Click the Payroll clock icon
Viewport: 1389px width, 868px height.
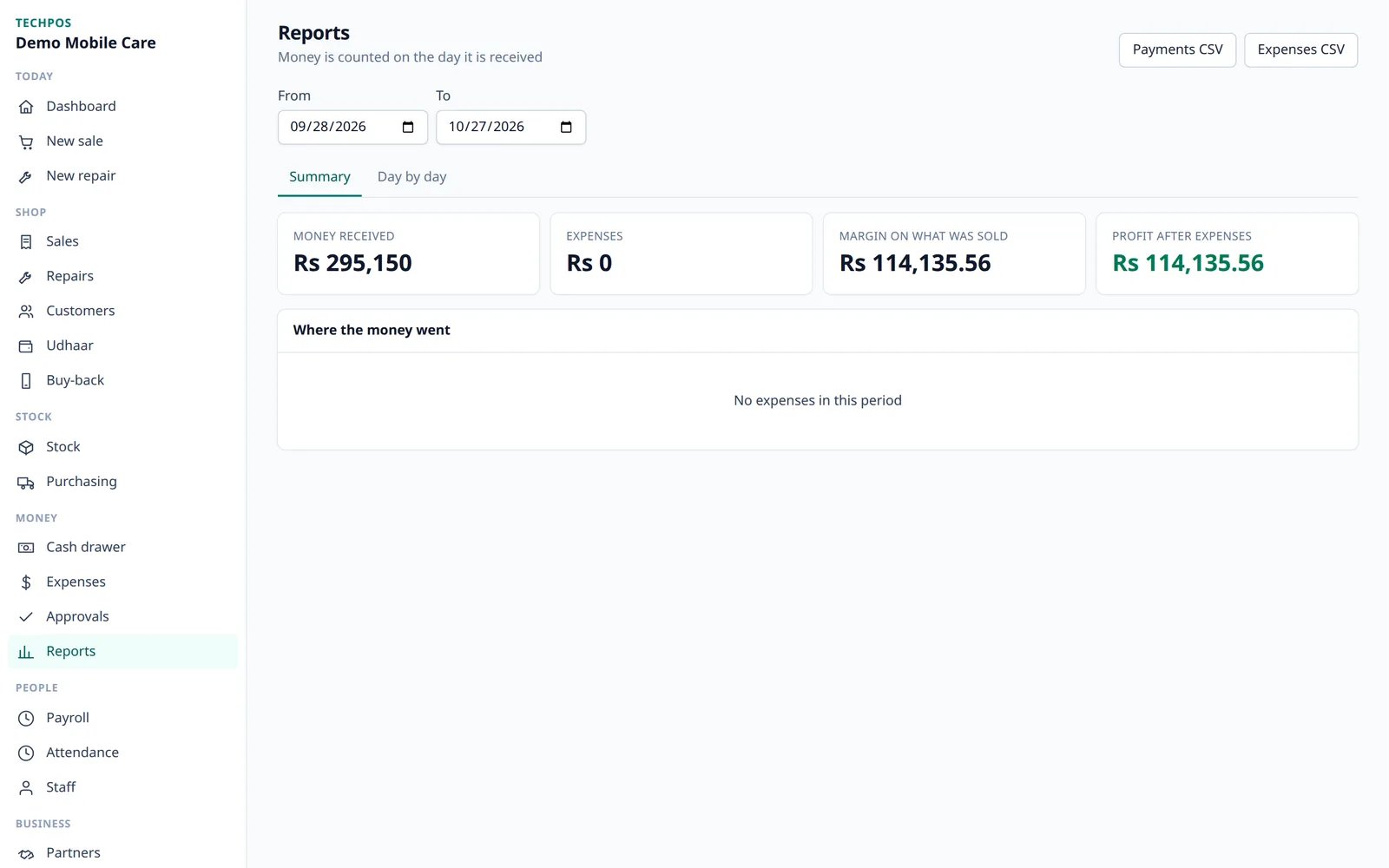coord(26,719)
